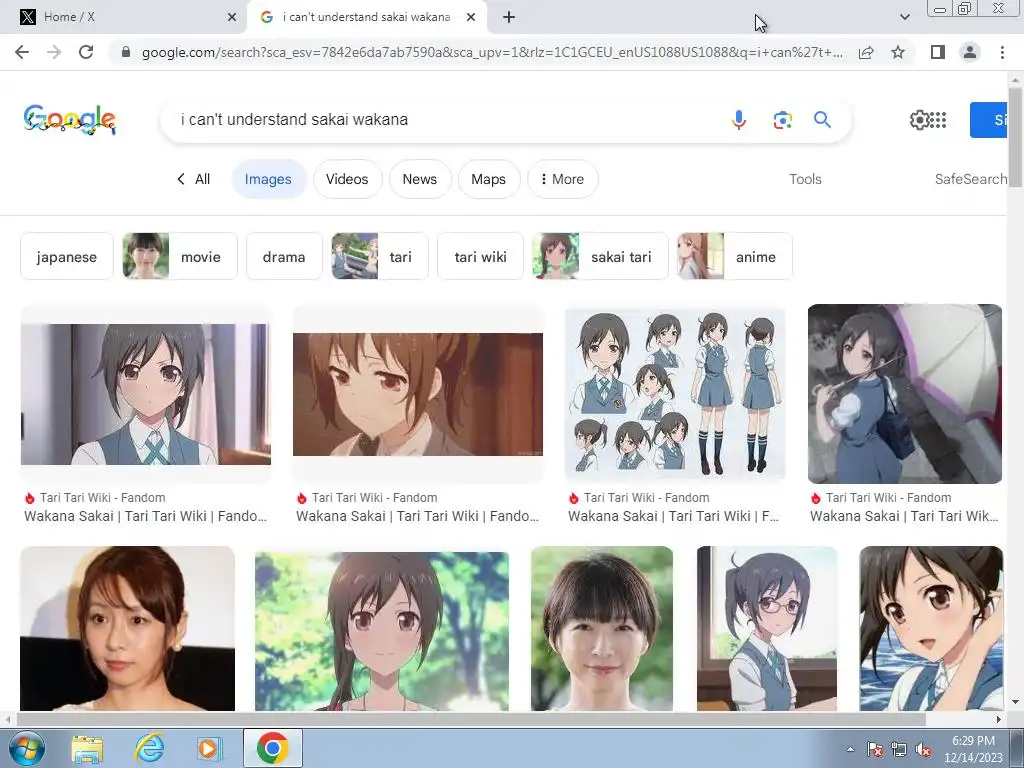Click the URL address bar
Screen dimensions: 1024x768
click(x=491, y=52)
